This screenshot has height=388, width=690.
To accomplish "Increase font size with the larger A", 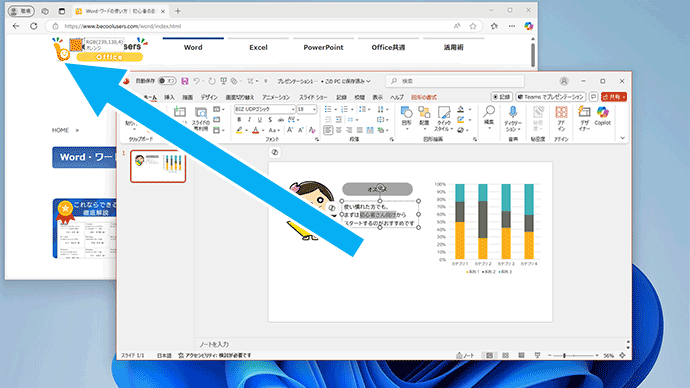I will (290, 130).
